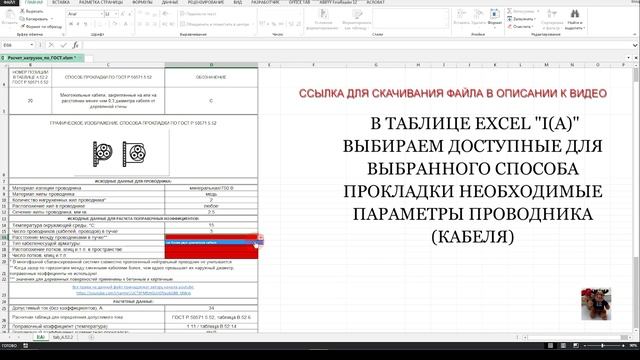
Task: Select cell with allowable current value 34
Action: click(x=211, y=308)
